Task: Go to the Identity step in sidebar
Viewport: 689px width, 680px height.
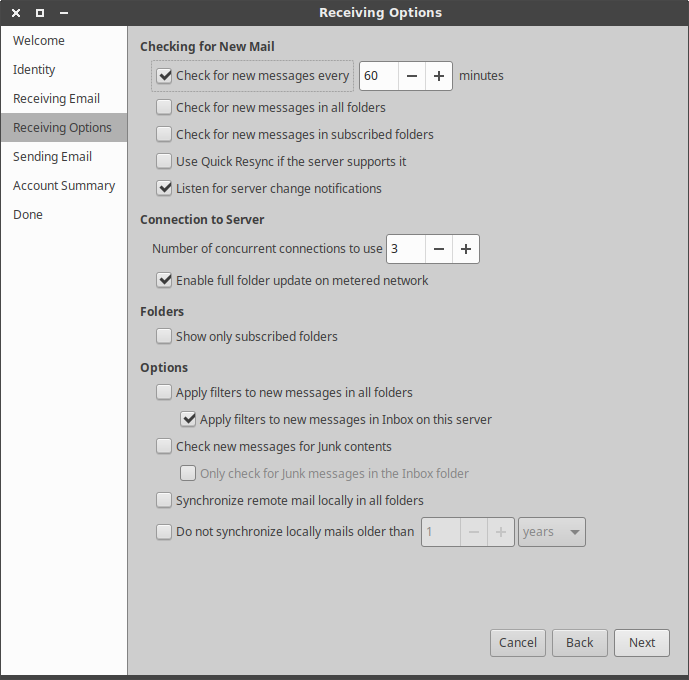Action: (34, 70)
